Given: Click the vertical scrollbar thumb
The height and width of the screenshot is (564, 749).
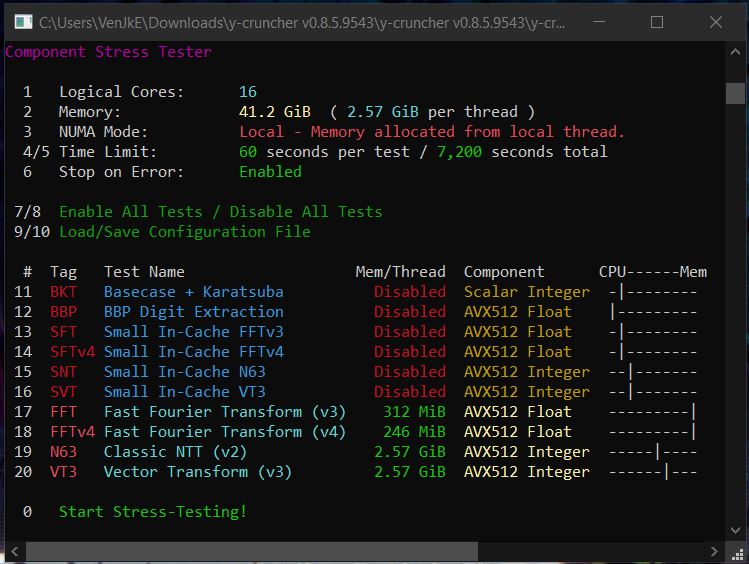Looking at the screenshot, I should pyautogui.click(x=735, y=93).
